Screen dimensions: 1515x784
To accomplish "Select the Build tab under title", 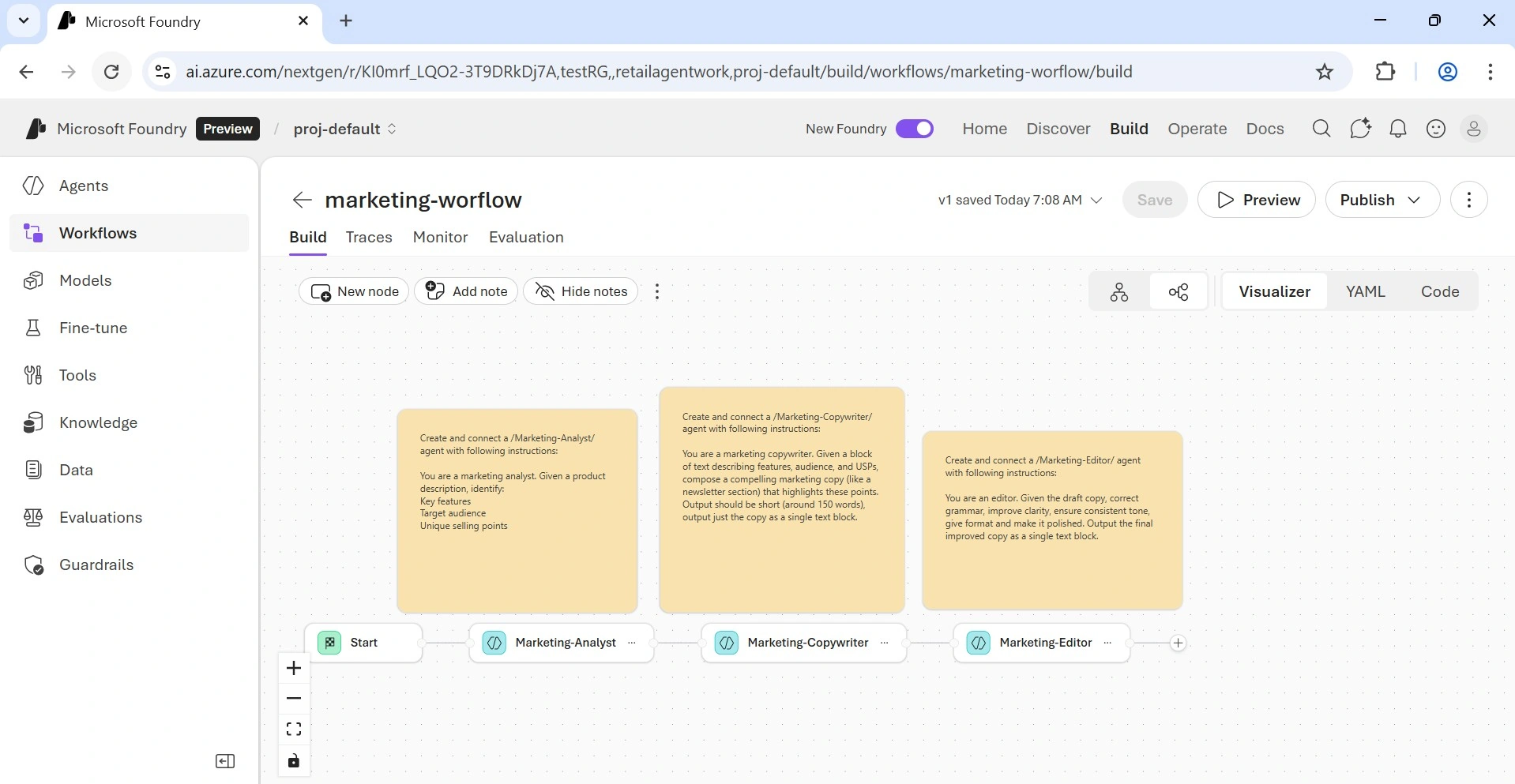I will [x=308, y=237].
